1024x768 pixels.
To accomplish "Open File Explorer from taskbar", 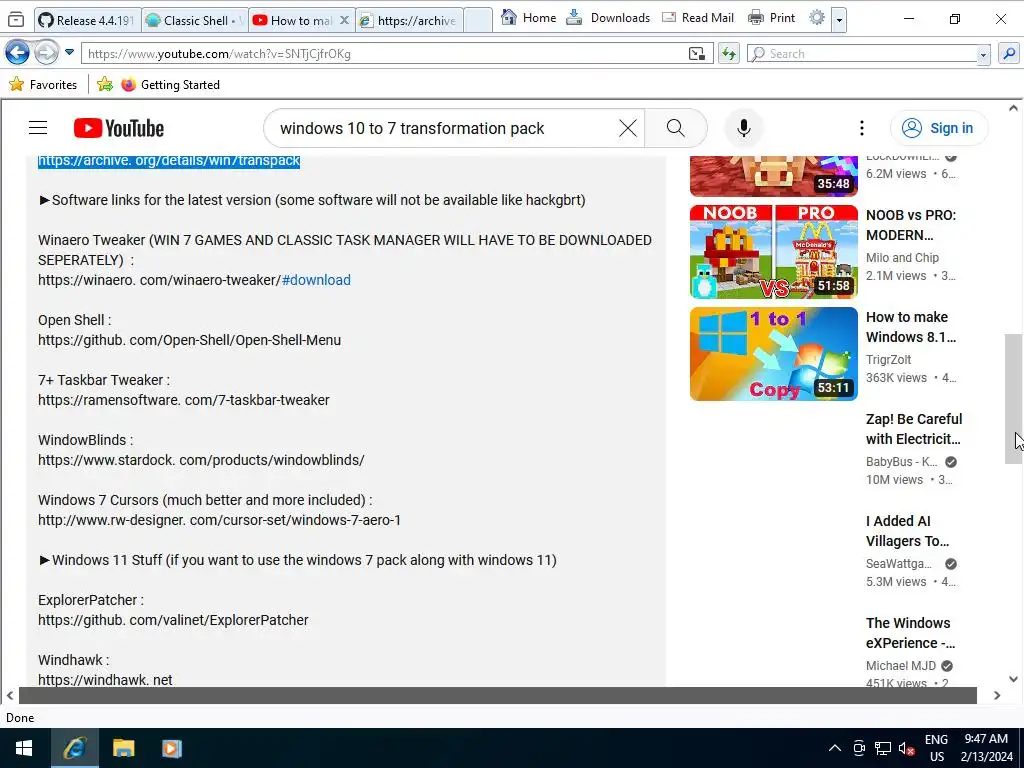I will coord(123,748).
